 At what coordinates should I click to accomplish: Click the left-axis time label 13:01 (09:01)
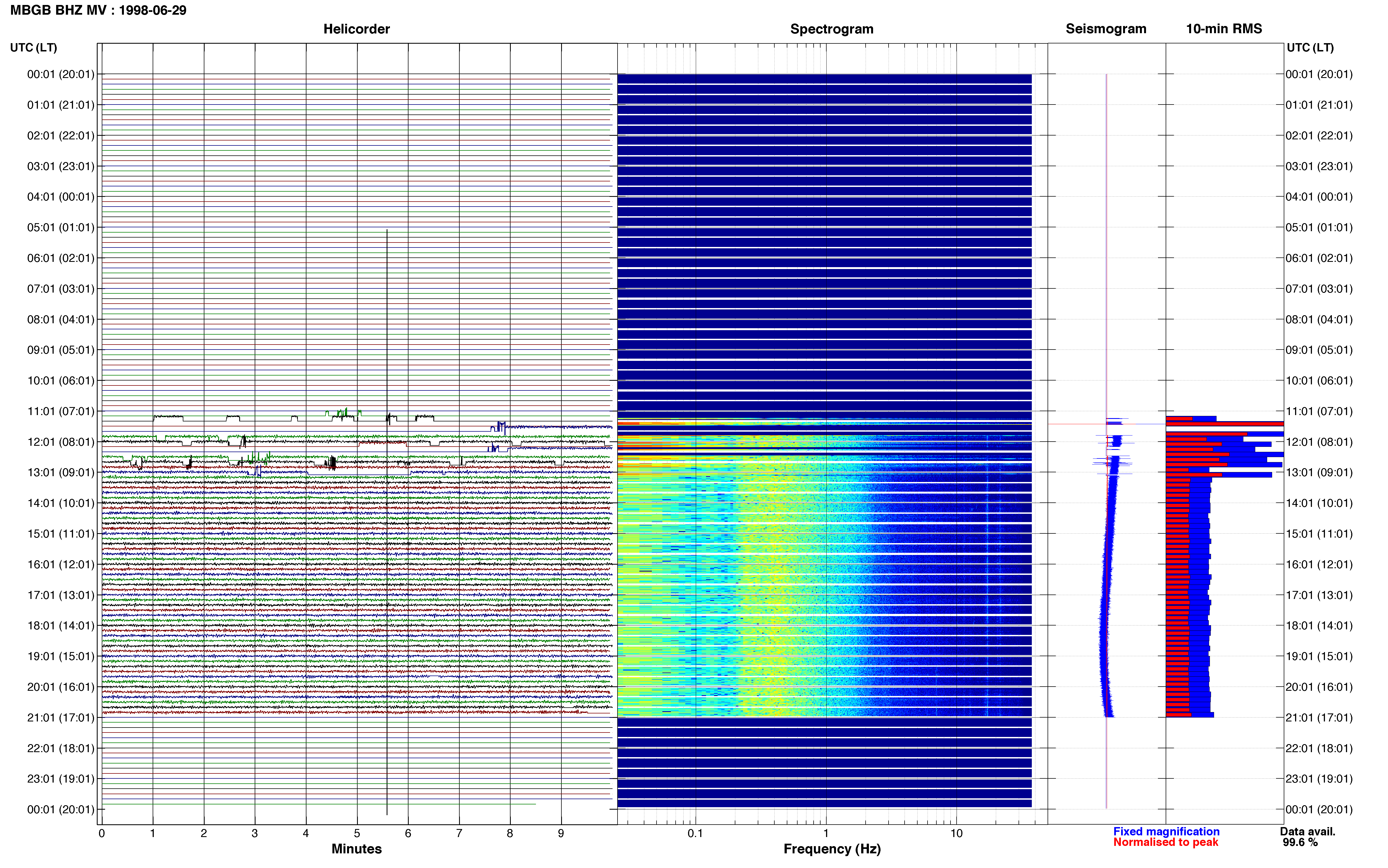(61, 473)
